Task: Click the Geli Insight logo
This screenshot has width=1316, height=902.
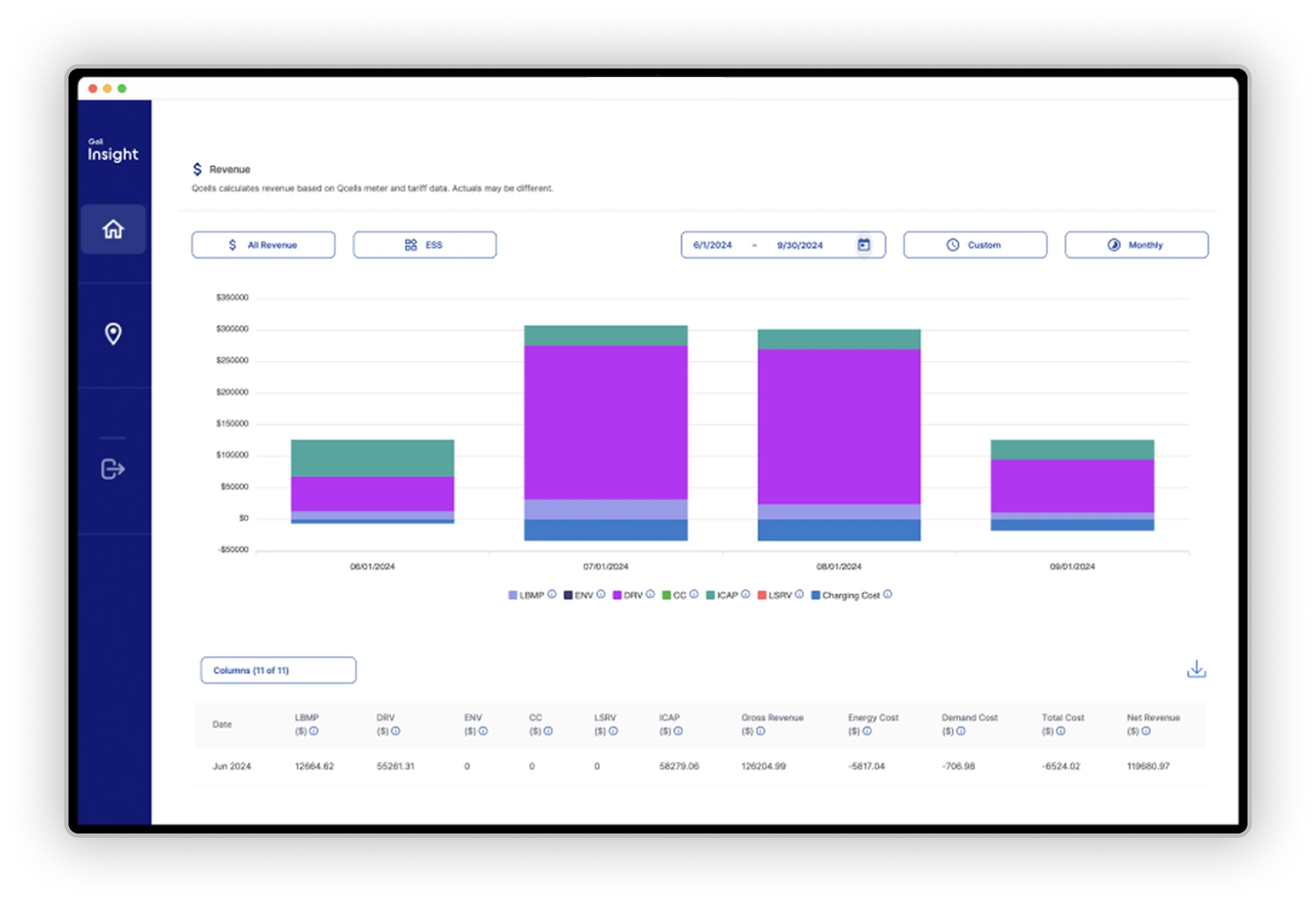Action: tap(113, 150)
